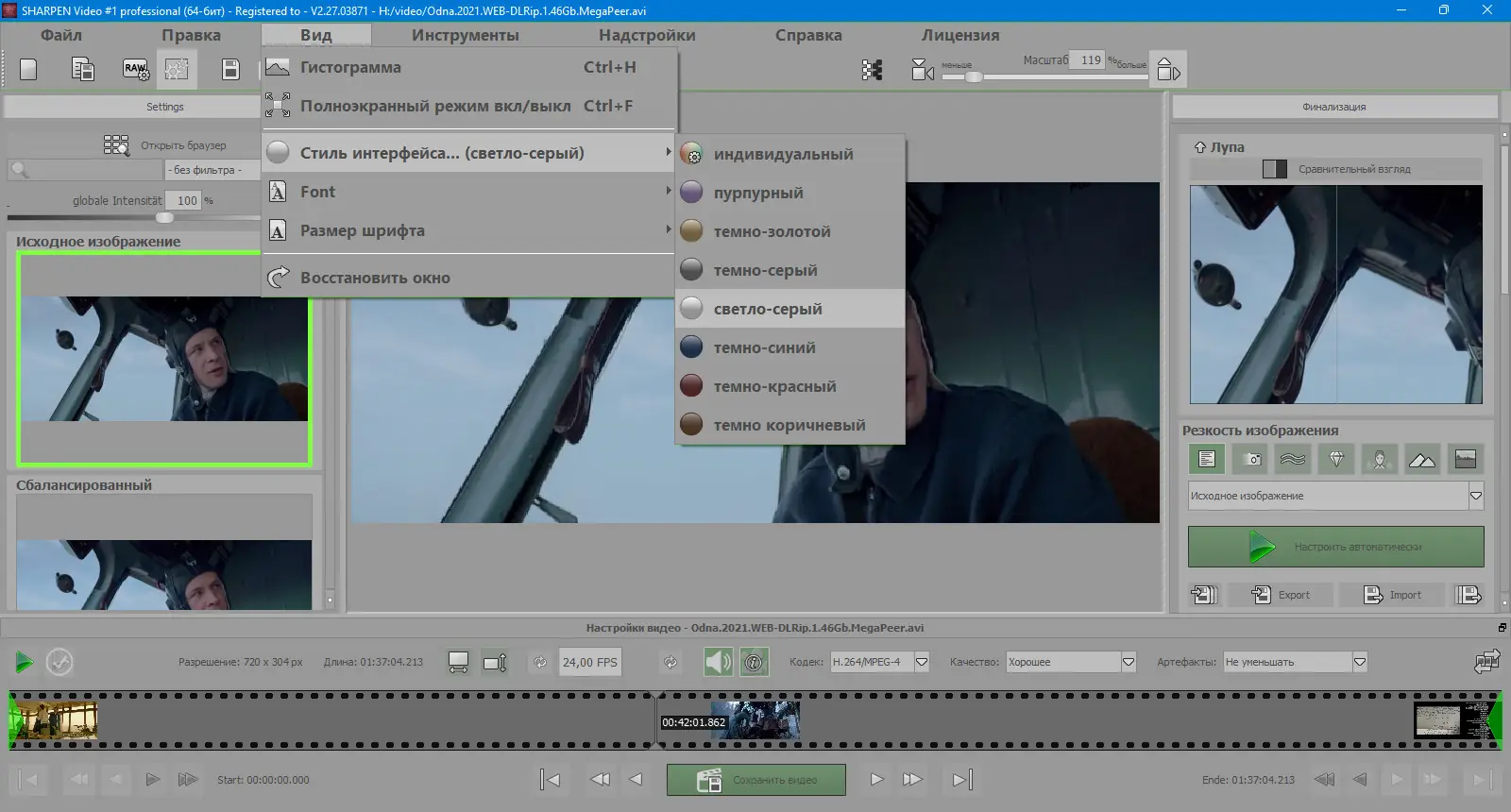This screenshot has width=1511, height=812.
Task: Toggle the audio speaker button
Action: click(x=719, y=662)
